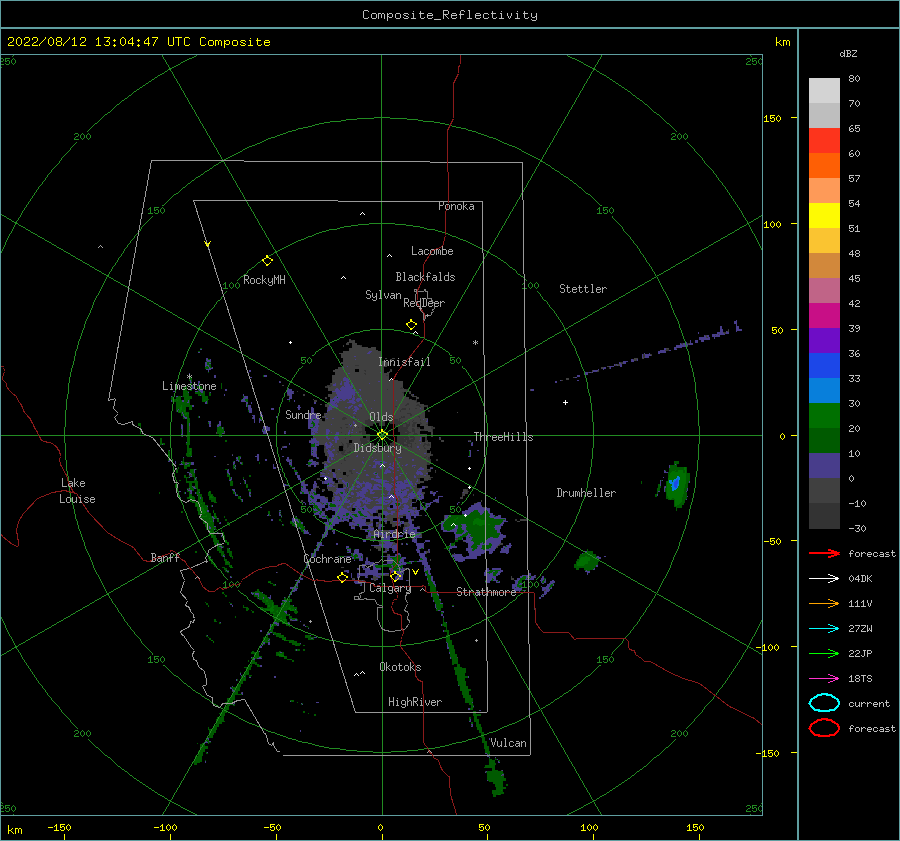Click the Didsbury label
Viewport: 900px width, 841px height.
378,448
